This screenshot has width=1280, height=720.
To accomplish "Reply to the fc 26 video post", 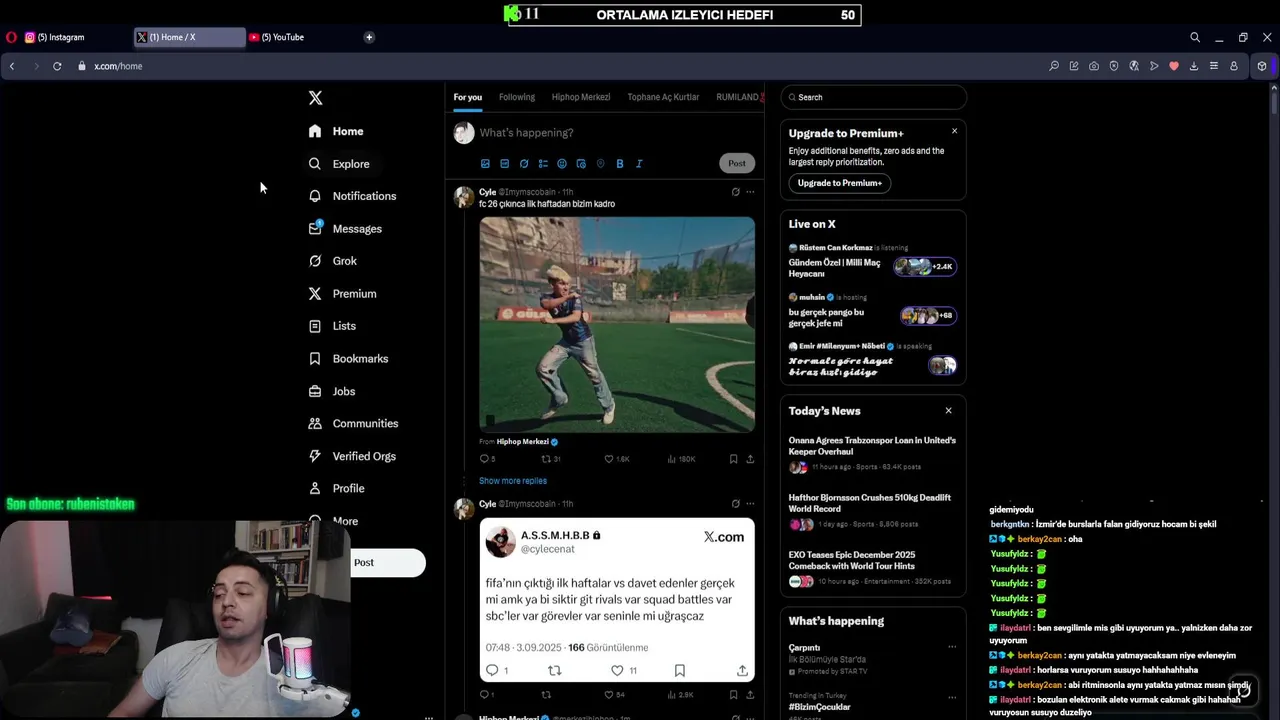I will click(488, 459).
